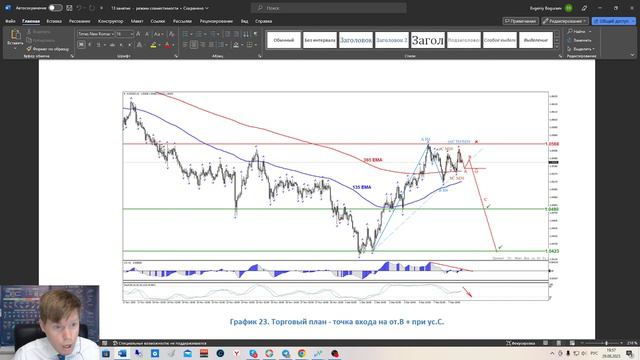Open the font name combo box
Viewport: 640px width, 360px height.
point(96,34)
